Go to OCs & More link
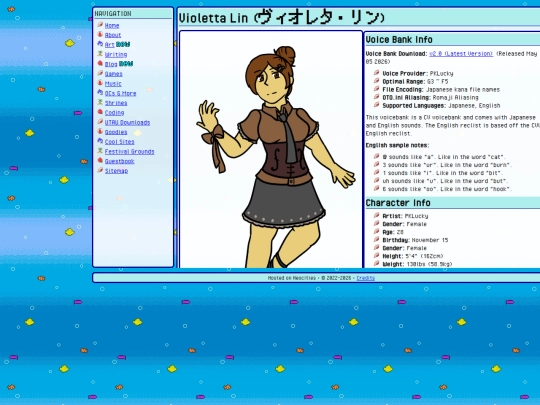Viewport: 540px width, 405px height. point(120,93)
